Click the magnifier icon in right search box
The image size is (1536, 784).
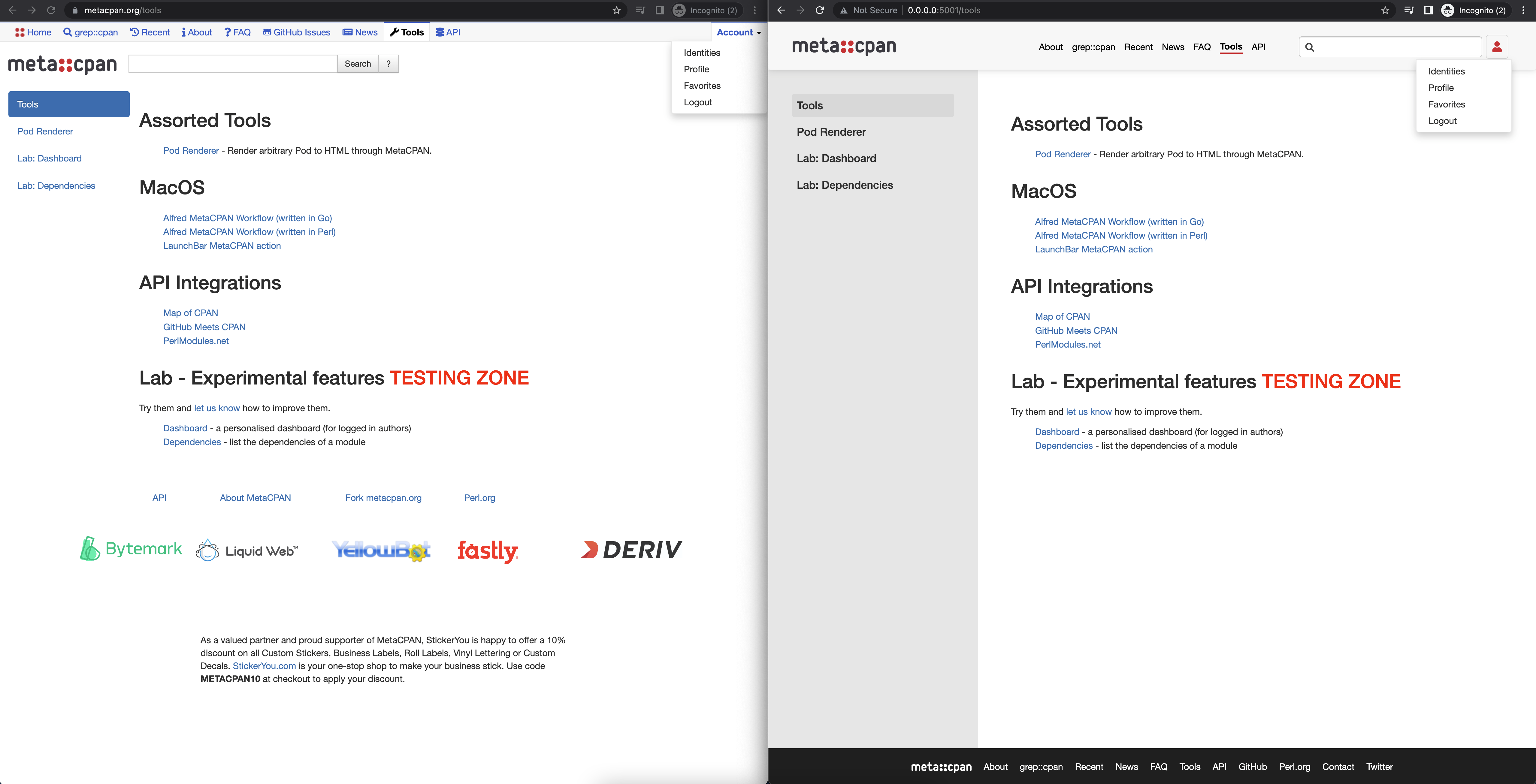point(1310,47)
